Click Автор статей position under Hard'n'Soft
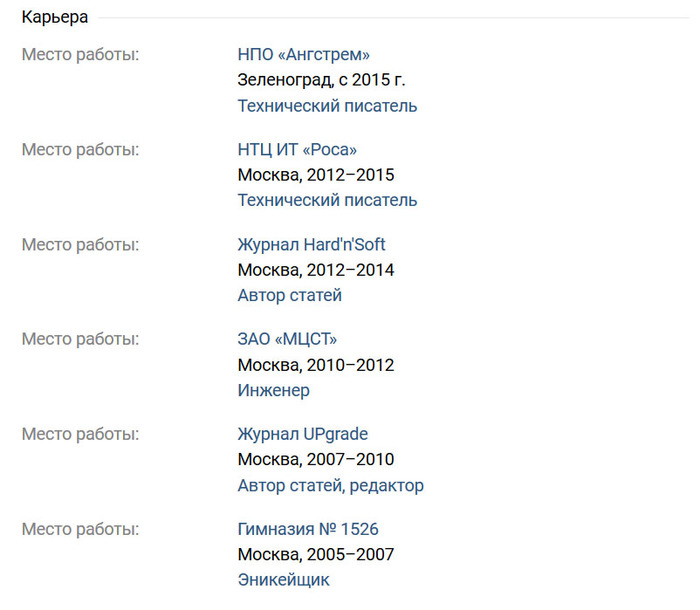 289,295
